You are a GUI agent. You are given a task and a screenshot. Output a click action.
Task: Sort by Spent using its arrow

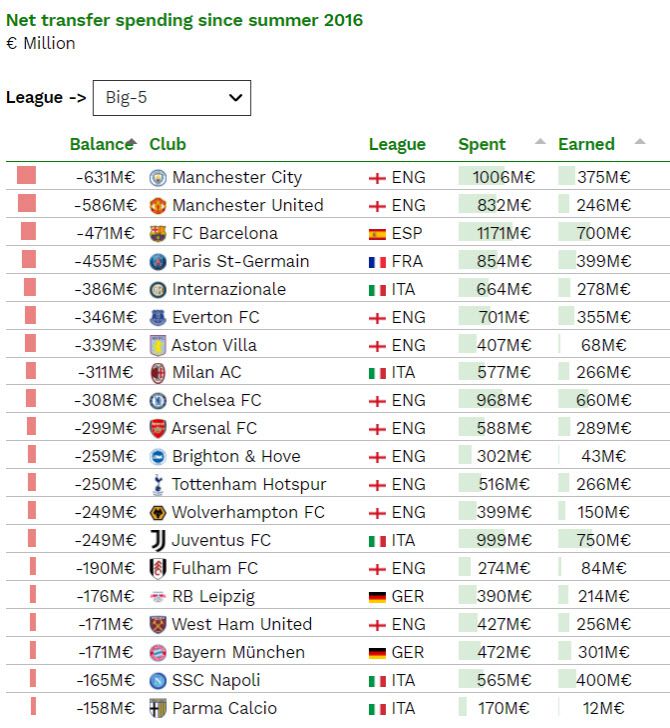pos(540,142)
